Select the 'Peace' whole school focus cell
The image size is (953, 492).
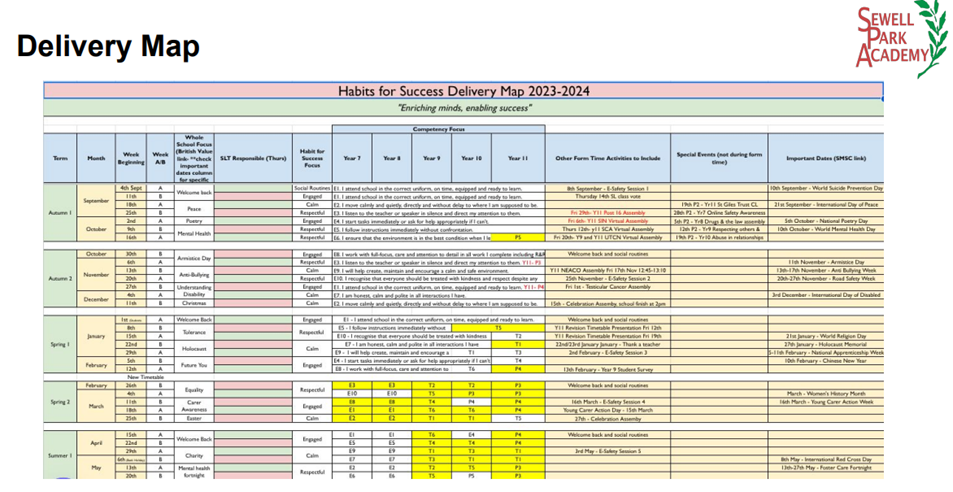(194, 209)
